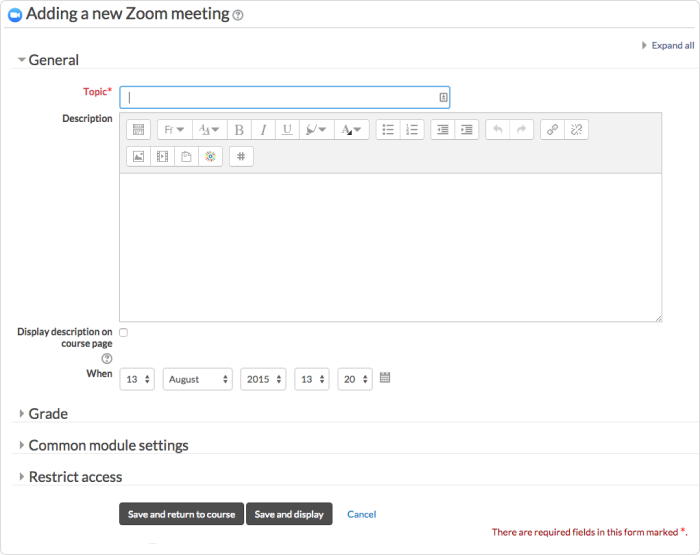Screen dimensions: 700x555
Task: Apply bold formatting
Action: 239,129
